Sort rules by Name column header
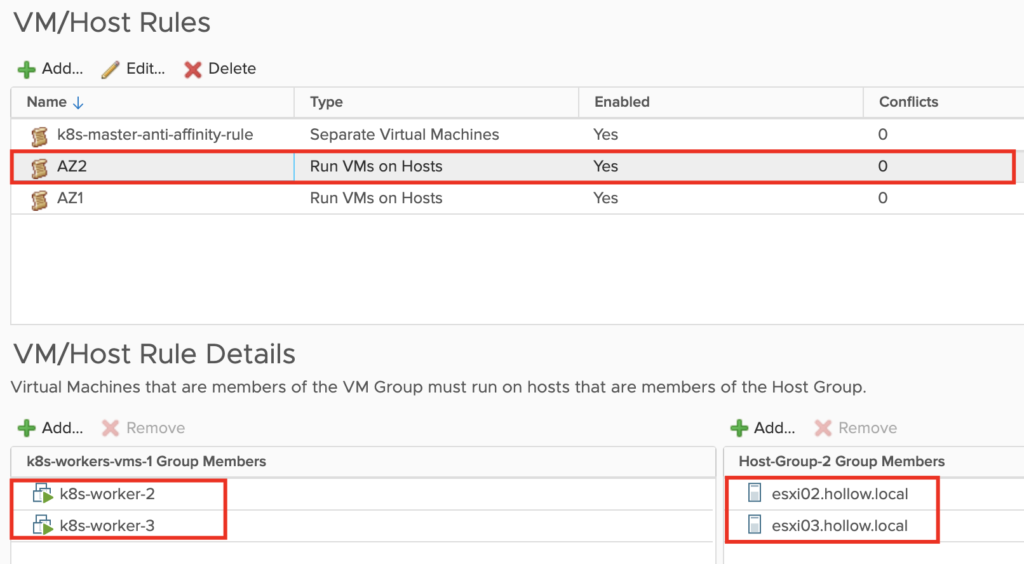The width and height of the screenshot is (1024, 564). tap(47, 102)
